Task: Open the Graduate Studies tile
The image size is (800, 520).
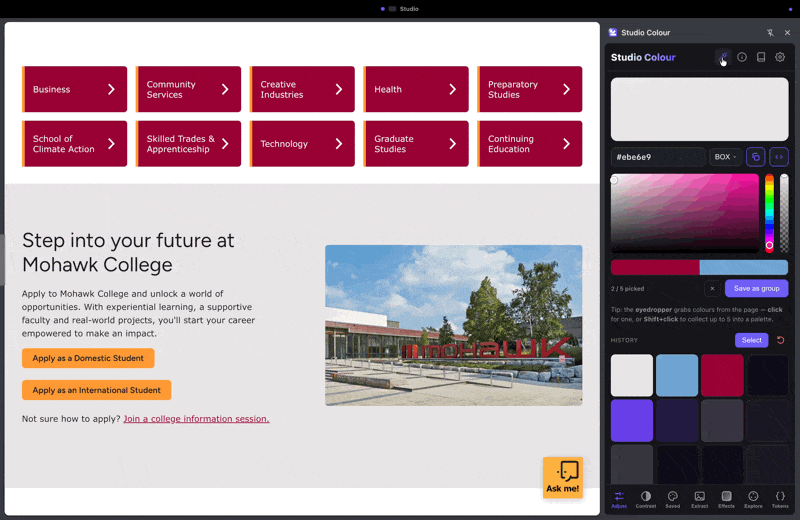Action: (x=416, y=144)
